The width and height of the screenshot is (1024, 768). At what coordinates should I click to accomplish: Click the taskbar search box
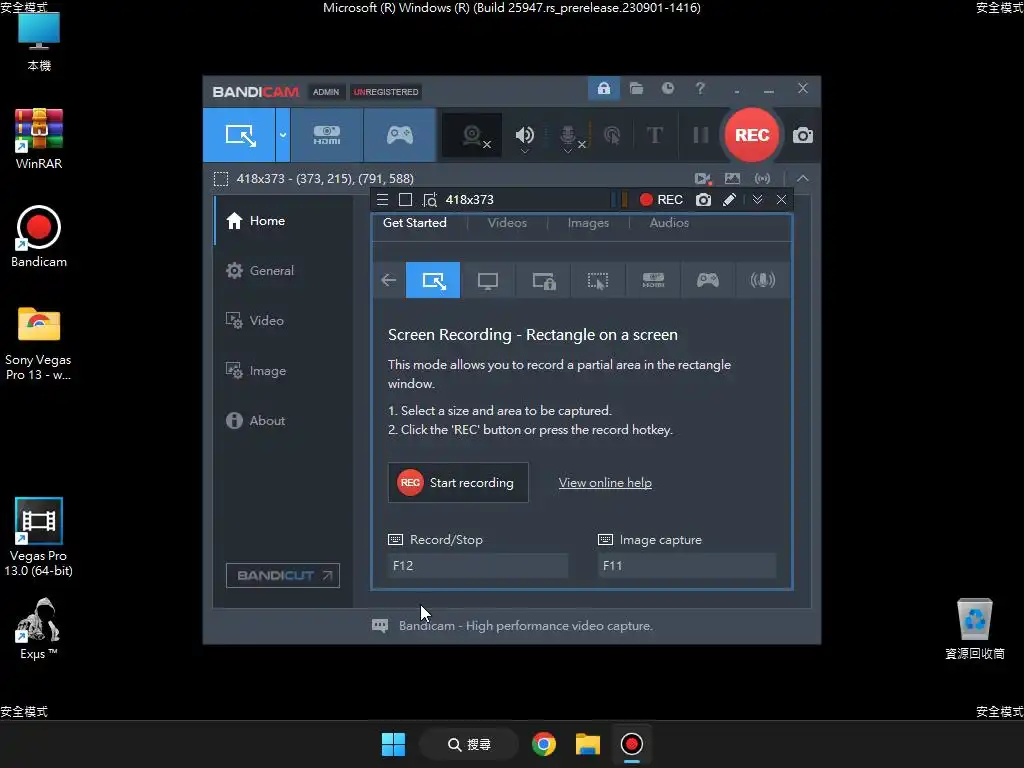(x=470, y=744)
